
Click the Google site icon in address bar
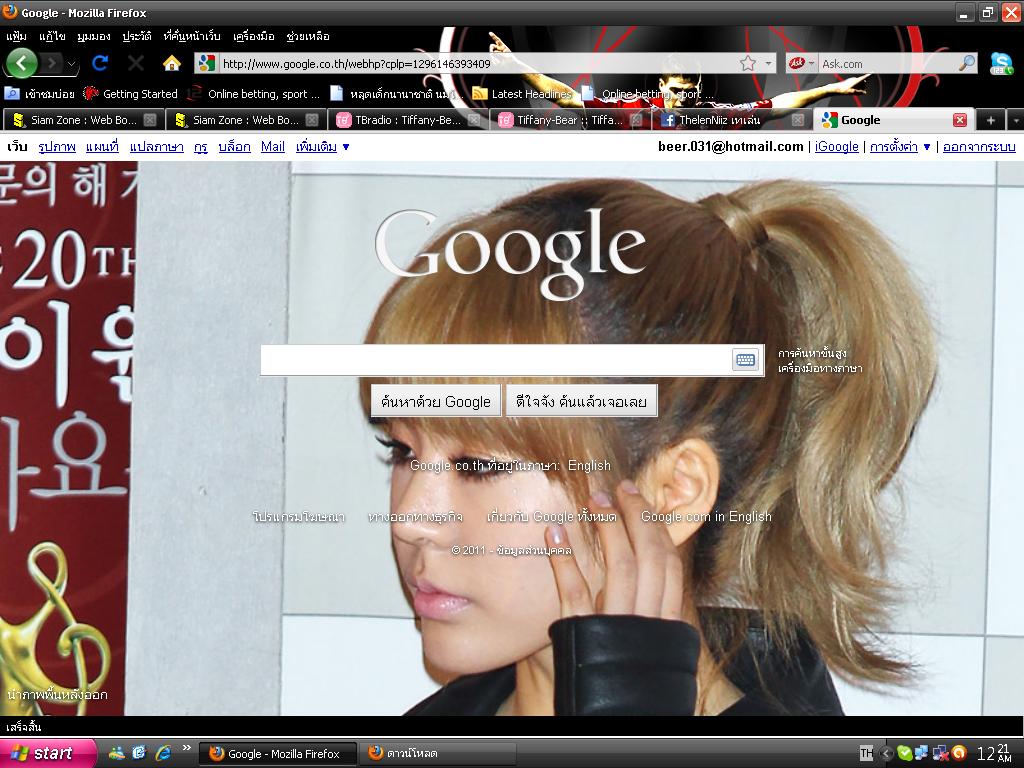tap(206, 63)
